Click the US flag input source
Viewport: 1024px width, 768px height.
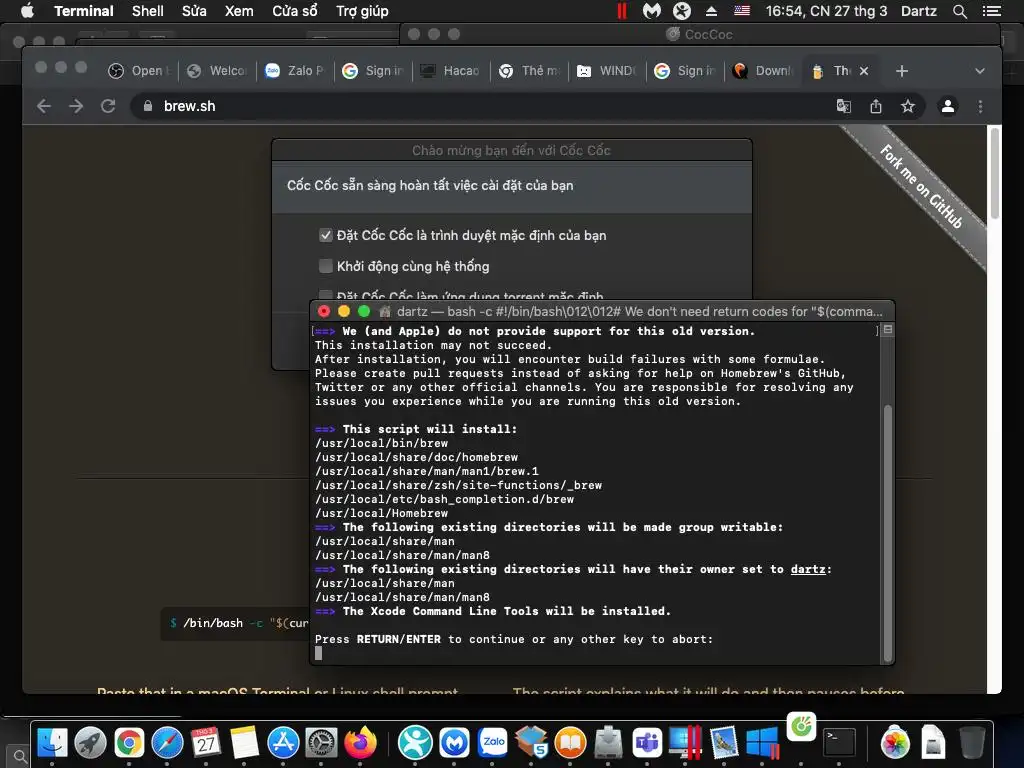(x=742, y=11)
